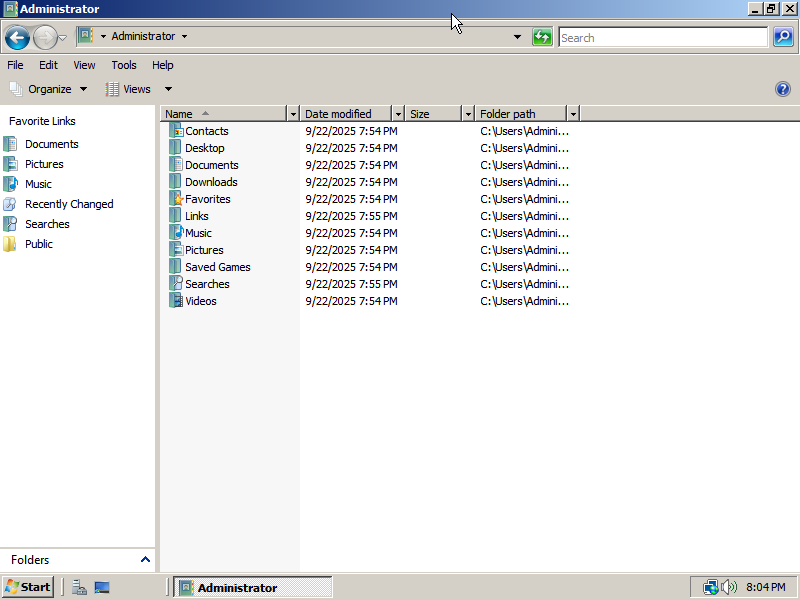Click the green Refresh button

coord(542,37)
